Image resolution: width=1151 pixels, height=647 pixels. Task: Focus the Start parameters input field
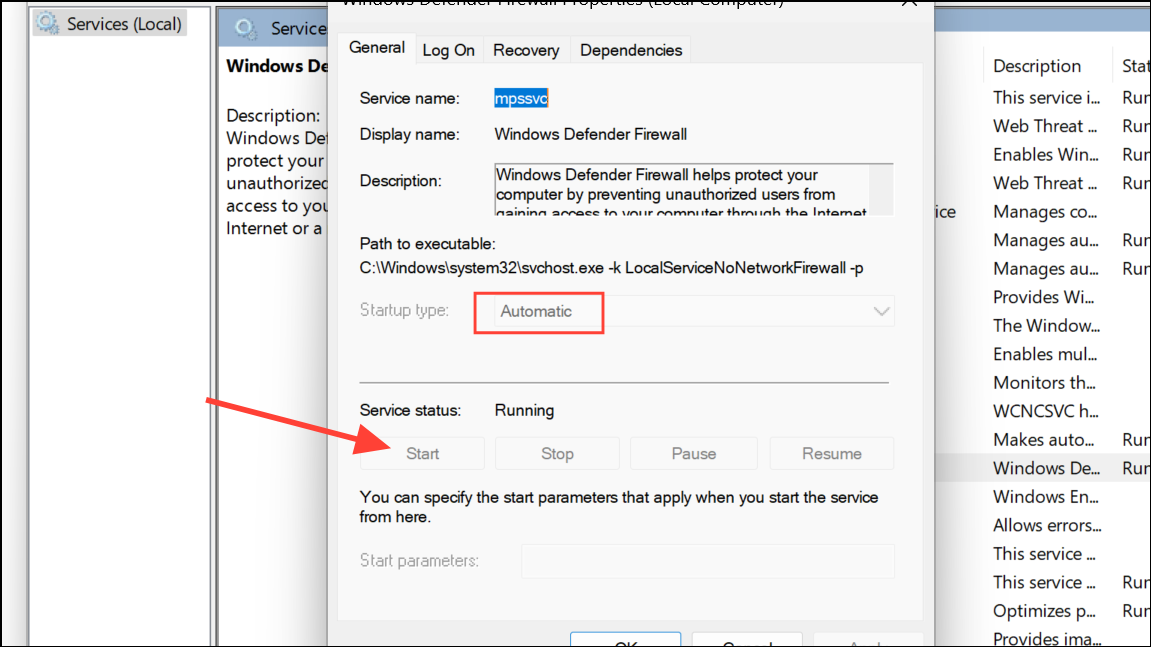[x=708, y=561]
